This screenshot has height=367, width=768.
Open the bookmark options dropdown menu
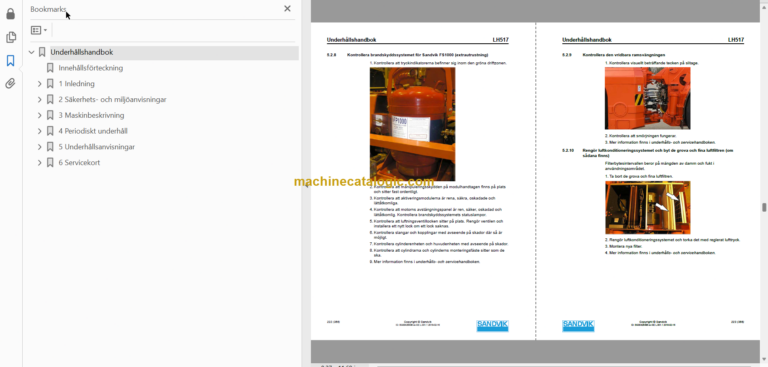pyautogui.click(x=39, y=30)
